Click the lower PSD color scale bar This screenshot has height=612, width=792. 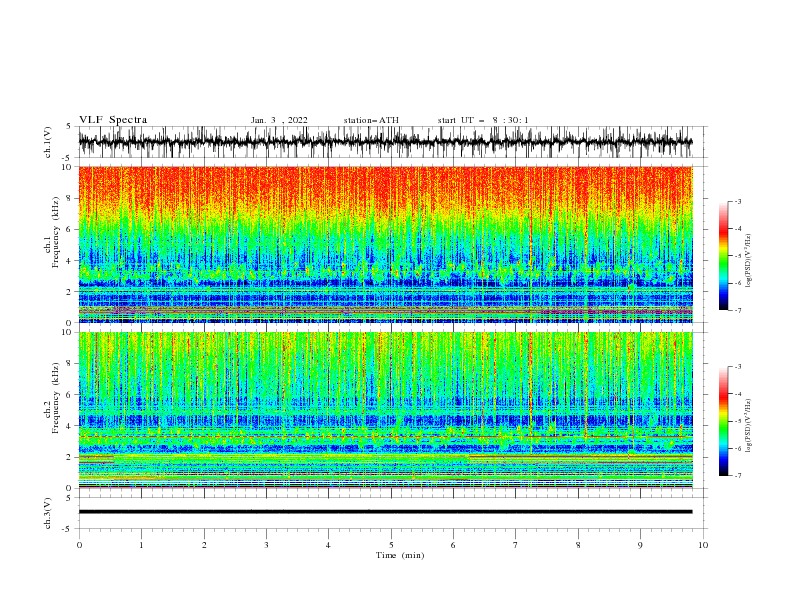point(724,421)
